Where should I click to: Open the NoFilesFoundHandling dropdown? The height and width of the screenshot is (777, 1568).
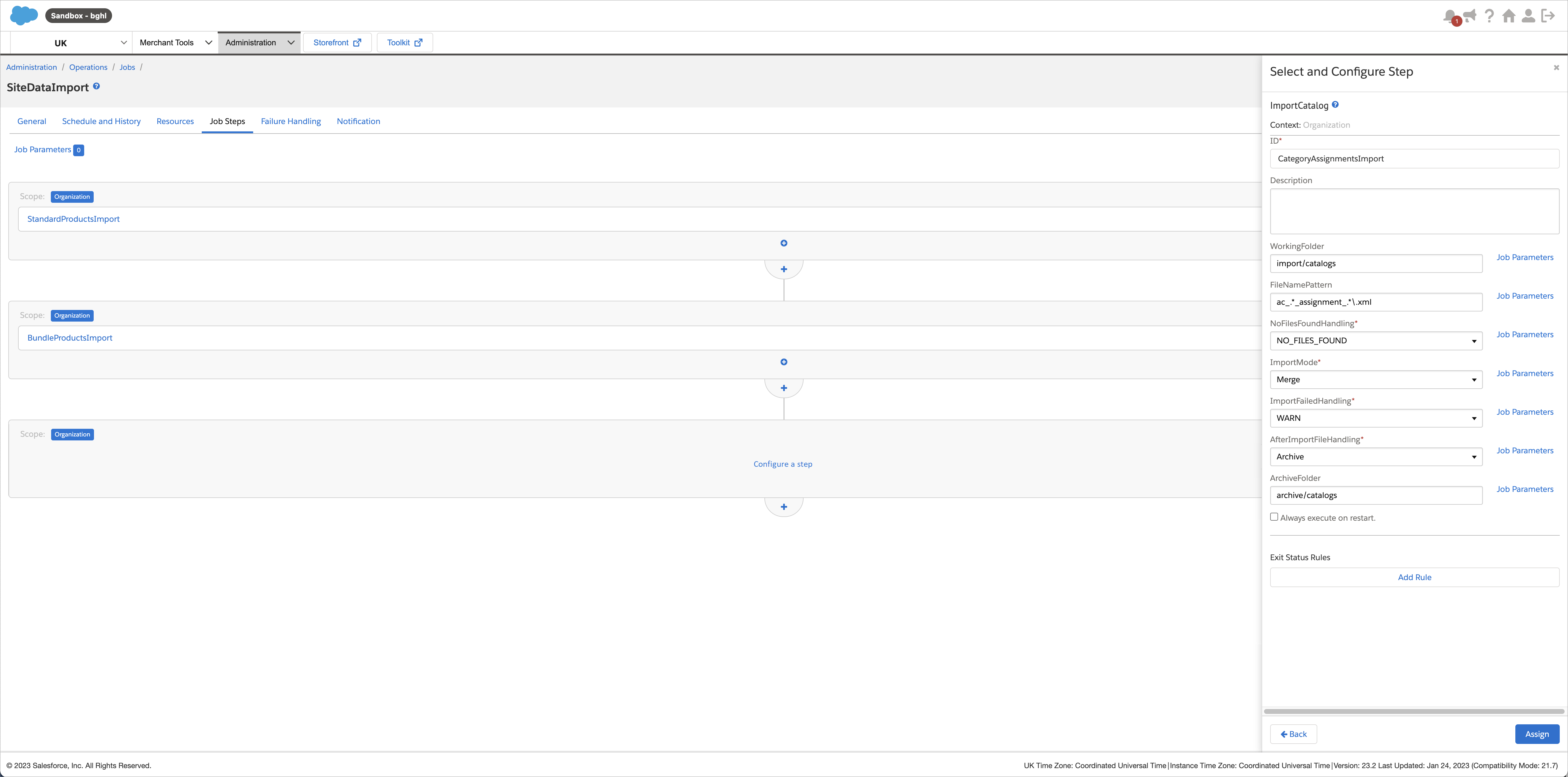point(1376,340)
